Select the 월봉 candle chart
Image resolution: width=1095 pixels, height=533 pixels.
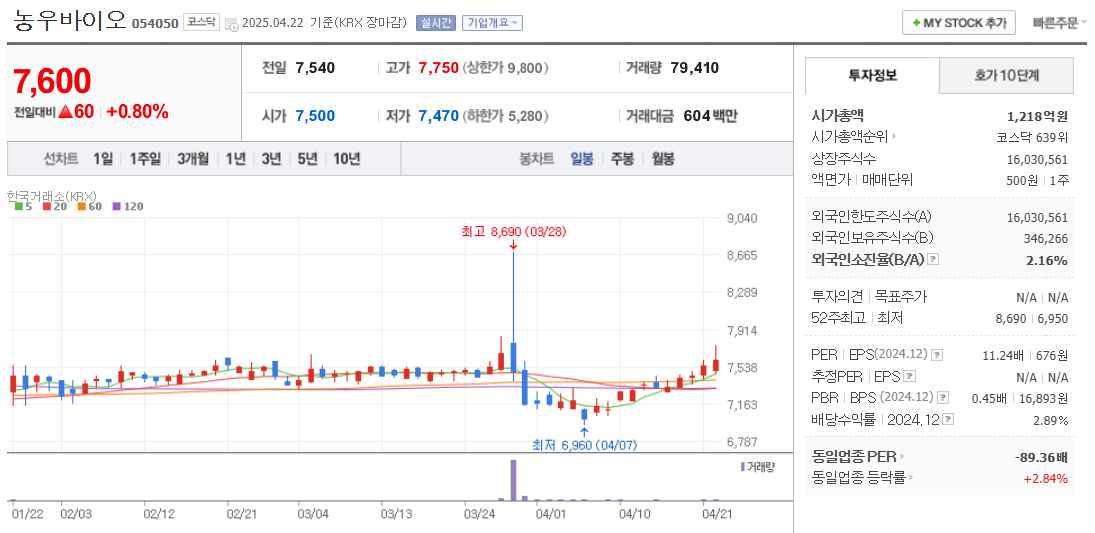[663, 159]
